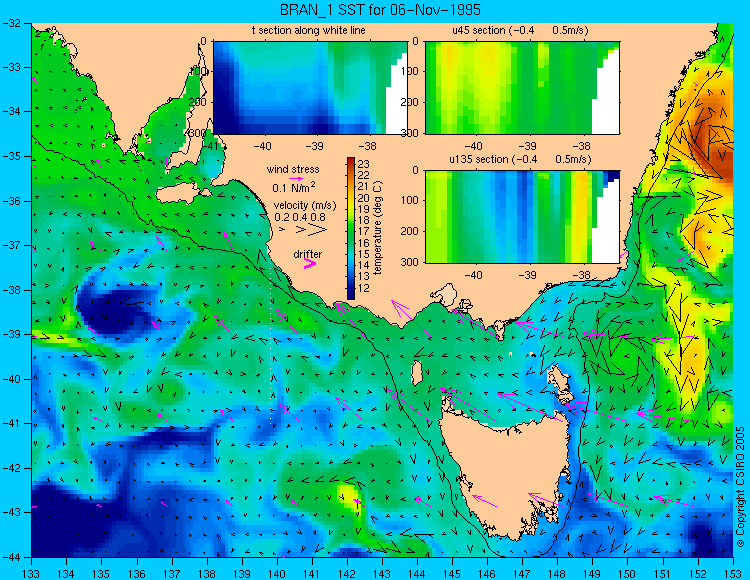
Task: Click the -34 latitude axis label
Action: 11,112
